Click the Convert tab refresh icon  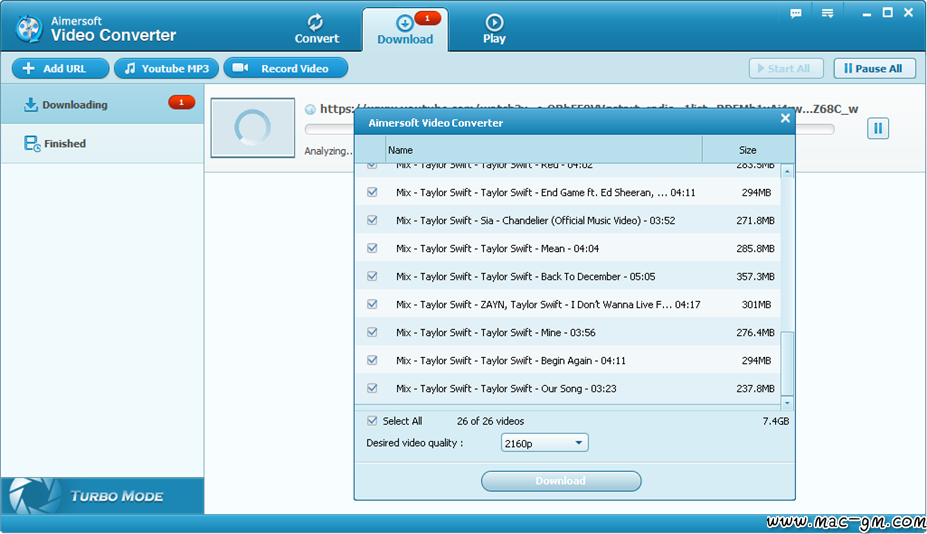(315, 22)
